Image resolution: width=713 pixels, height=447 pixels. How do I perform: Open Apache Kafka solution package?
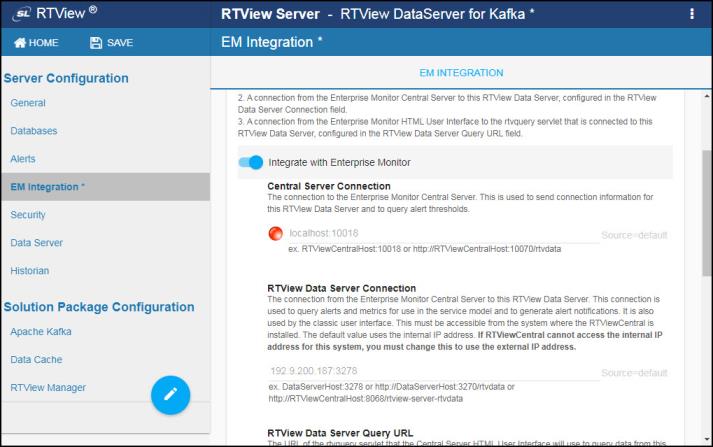pyautogui.click(x=41, y=331)
